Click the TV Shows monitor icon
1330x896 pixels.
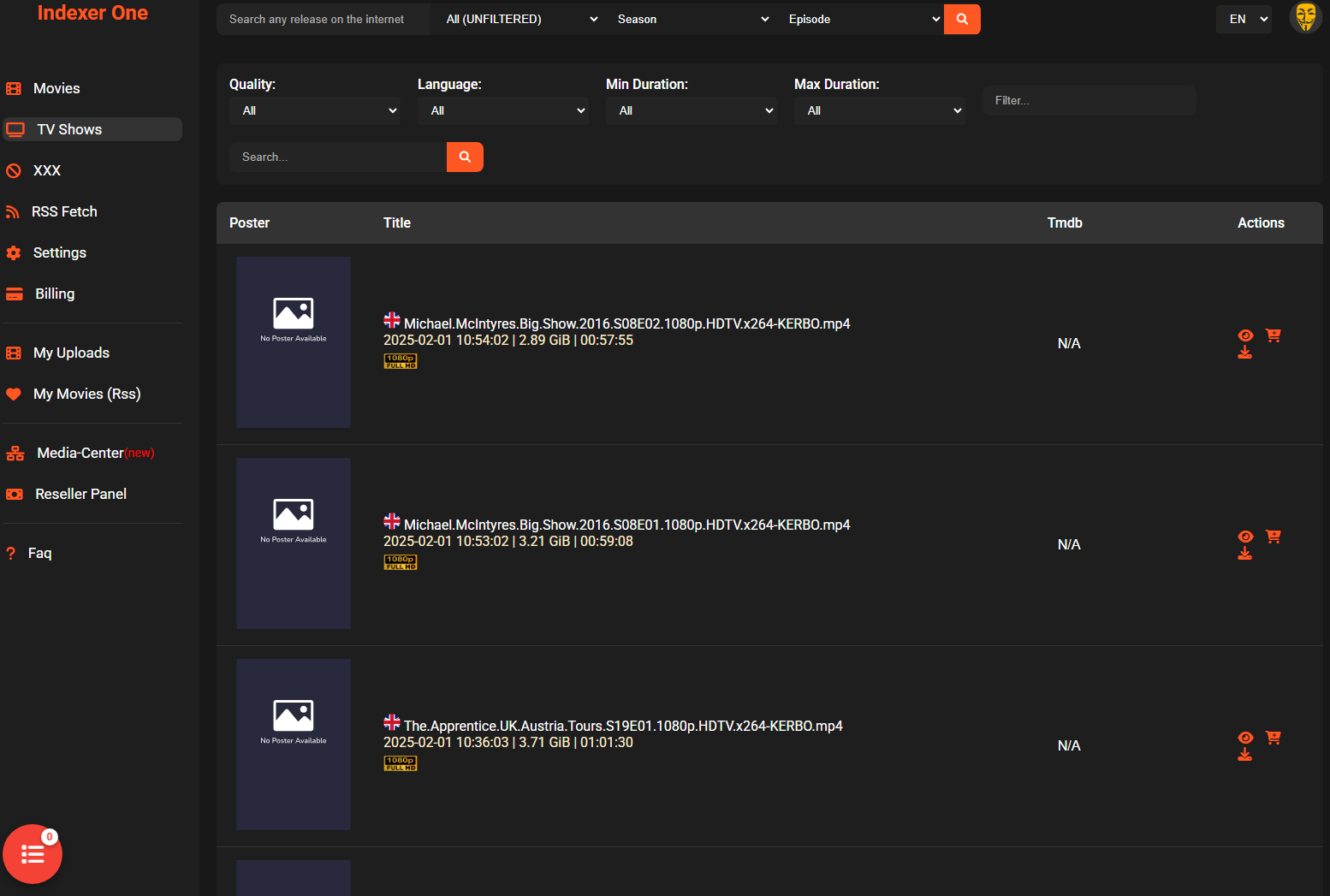click(15, 129)
